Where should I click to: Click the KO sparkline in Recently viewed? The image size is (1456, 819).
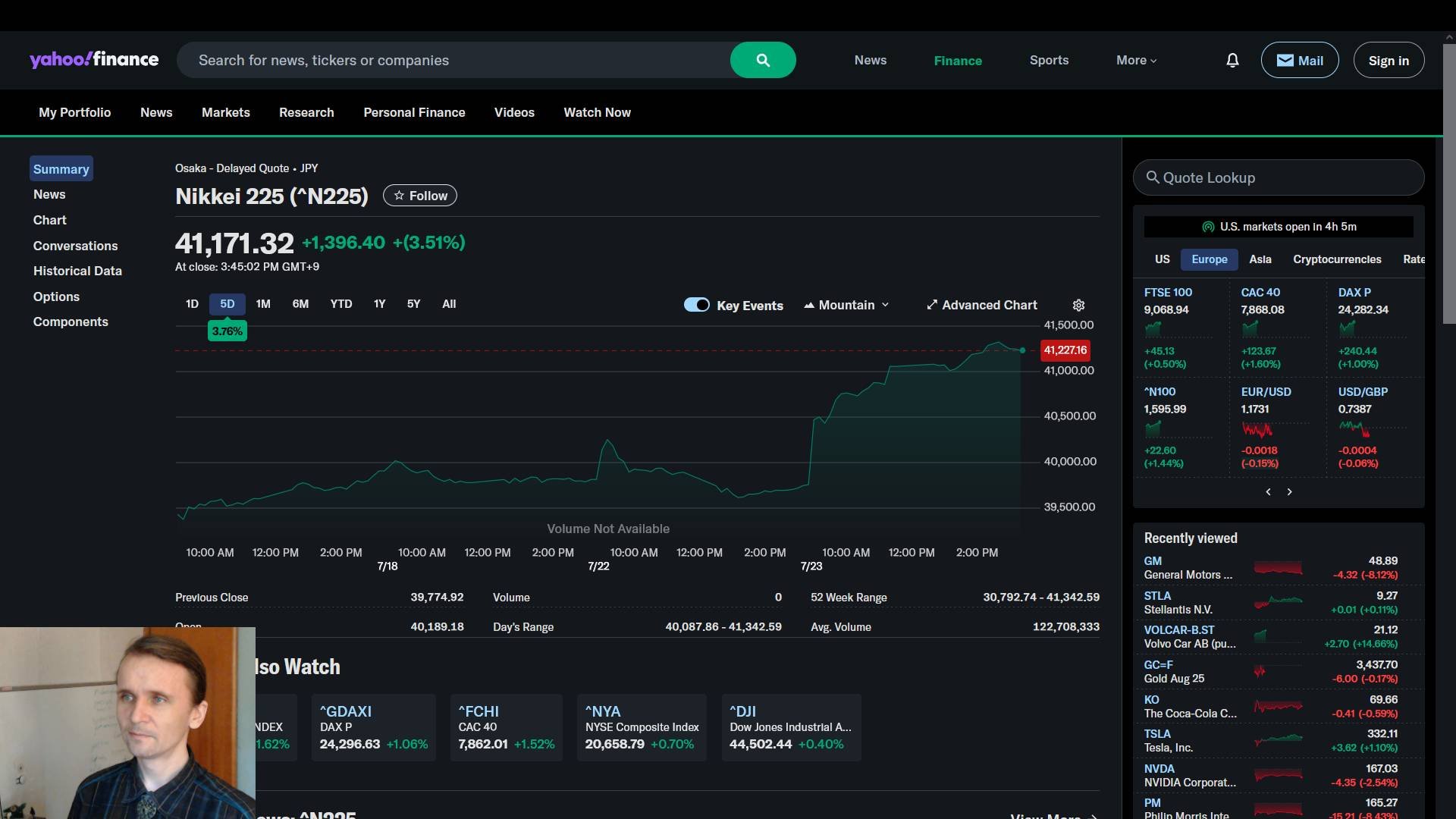coord(1278,706)
